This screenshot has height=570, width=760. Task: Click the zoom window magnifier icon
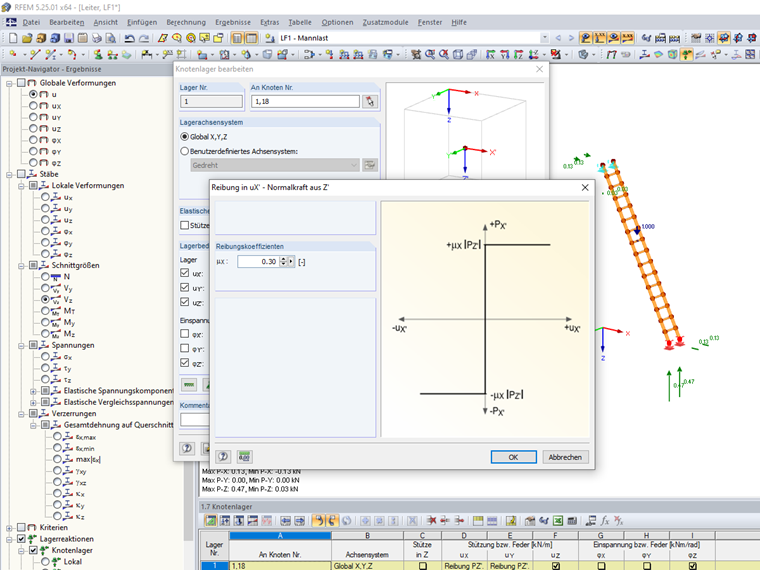[429, 54]
